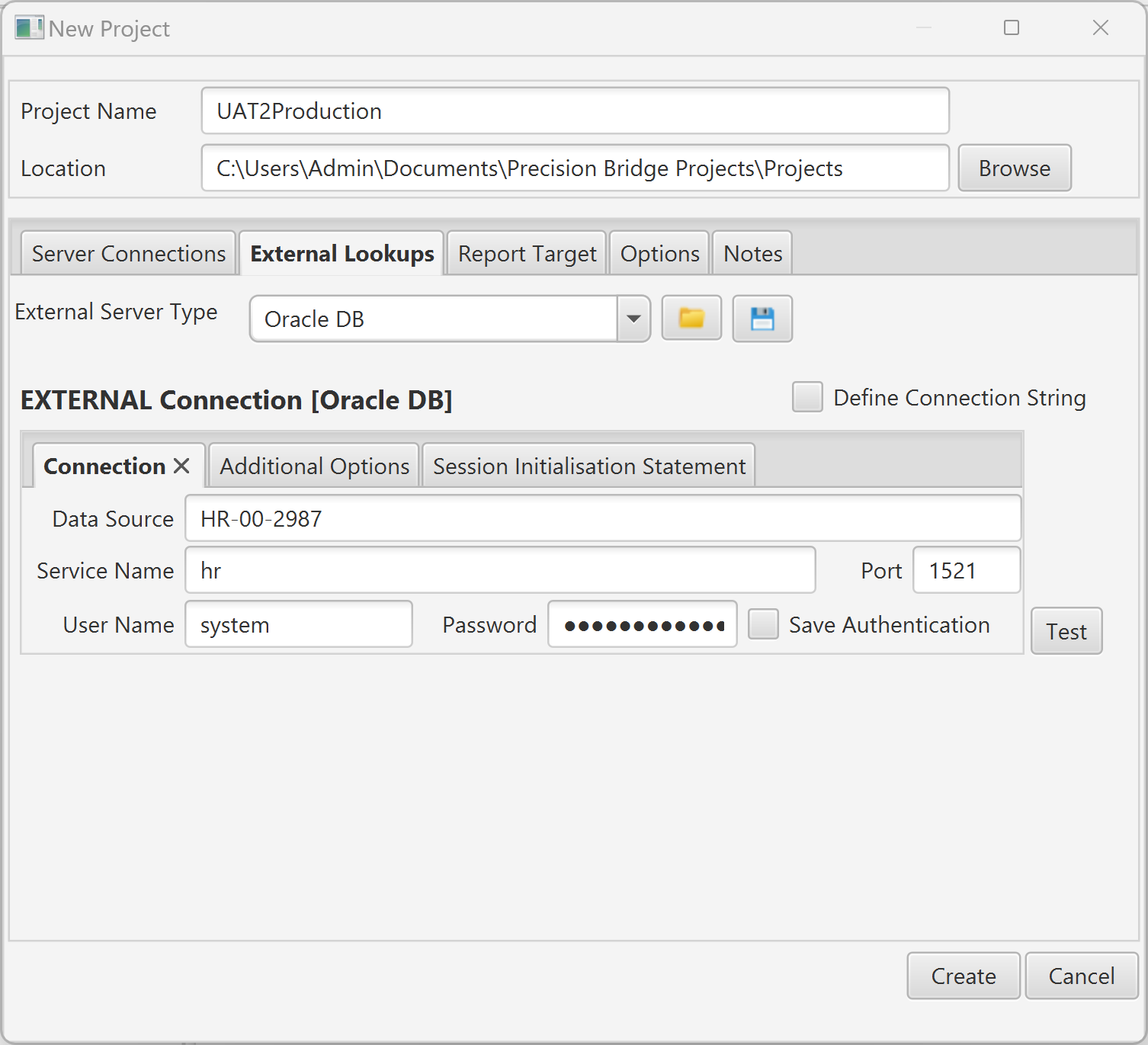Test the Oracle DB connection
The width and height of the screenshot is (1148, 1045).
[x=1066, y=631]
